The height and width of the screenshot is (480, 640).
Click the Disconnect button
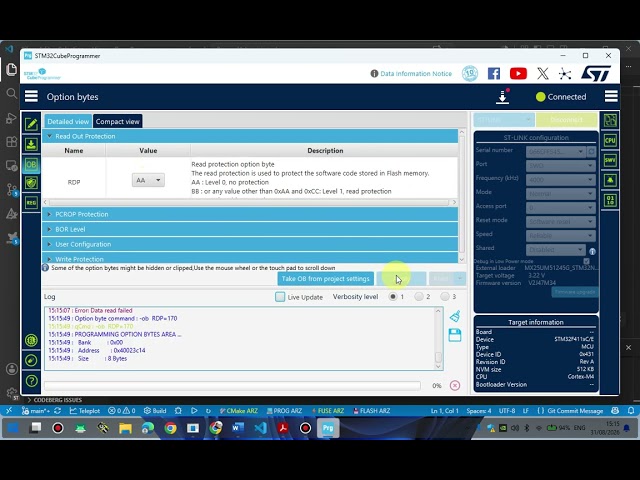[x=567, y=120]
